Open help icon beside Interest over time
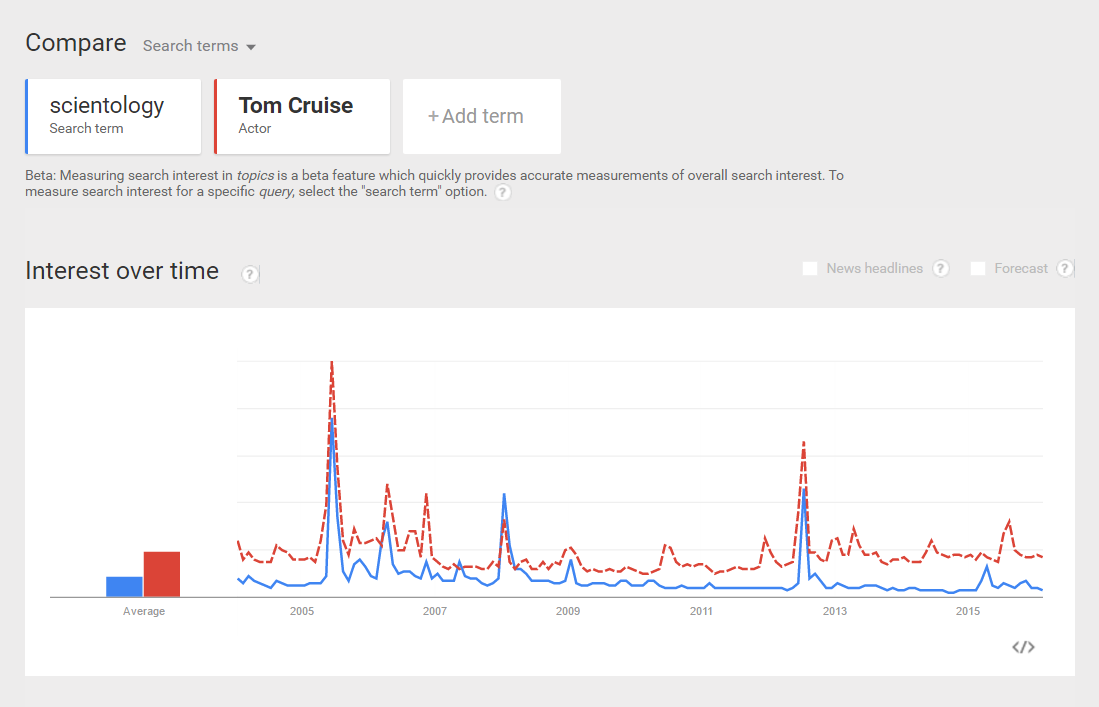This screenshot has width=1099, height=707. pyautogui.click(x=250, y=274)
